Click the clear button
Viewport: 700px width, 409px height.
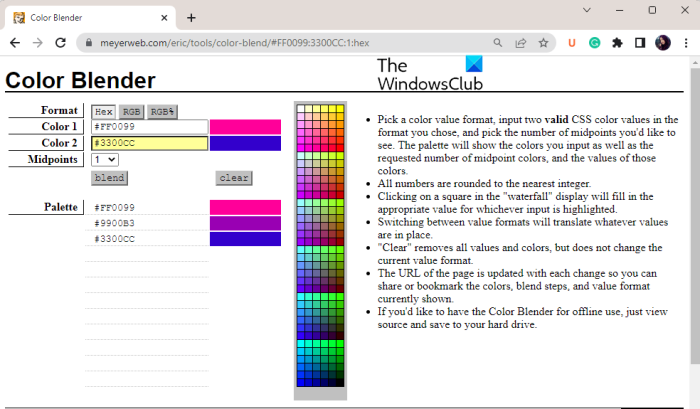tap(234, 178)
